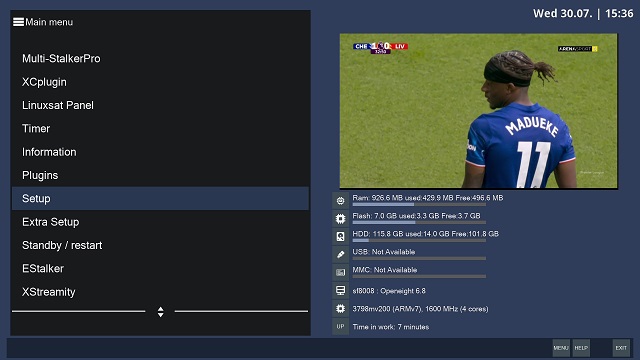The image size is (640, 360).
Task: Open Multi-StalkerPro menu entry
Action: [160, 58]
